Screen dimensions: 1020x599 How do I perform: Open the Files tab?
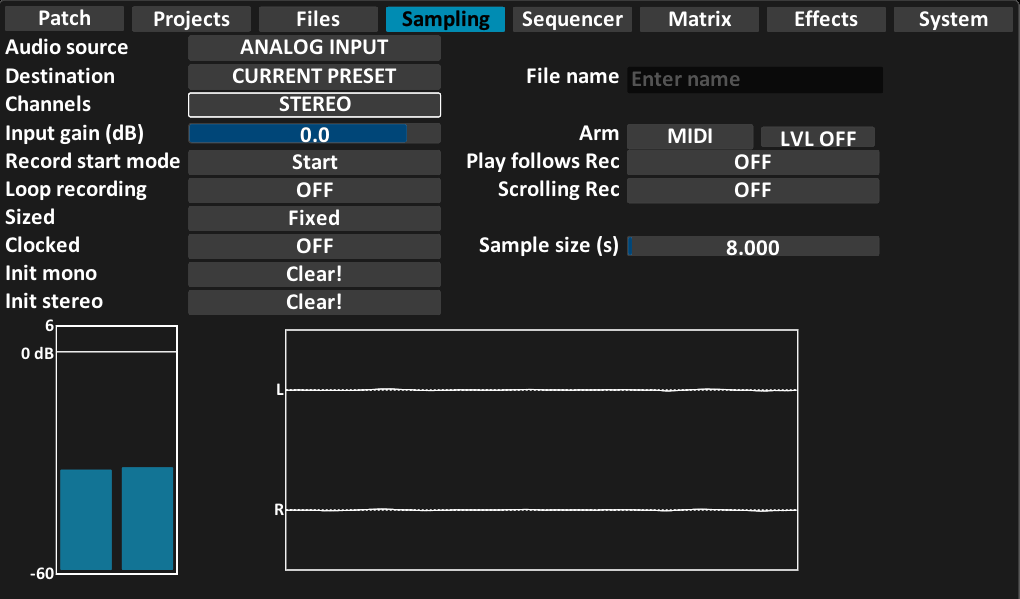coord(318,19)
